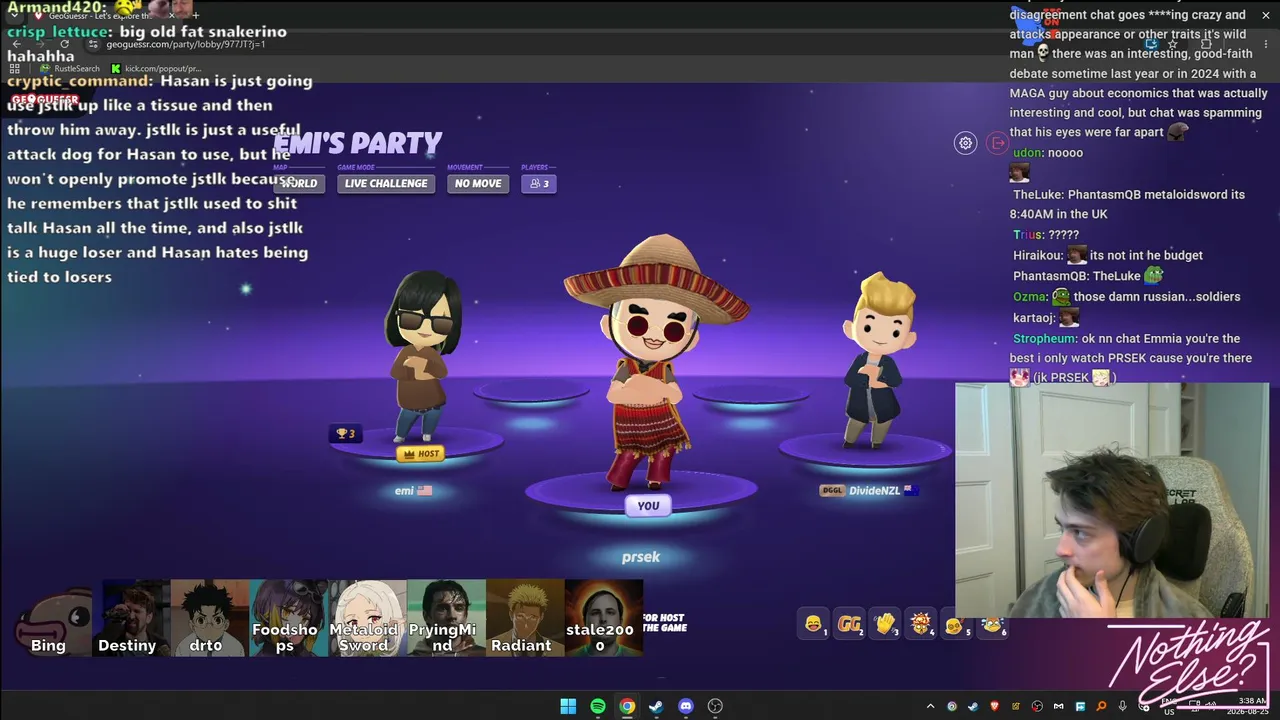1280x720 pixels.
Task: Open a new browser tab
Action: point(195,15)
